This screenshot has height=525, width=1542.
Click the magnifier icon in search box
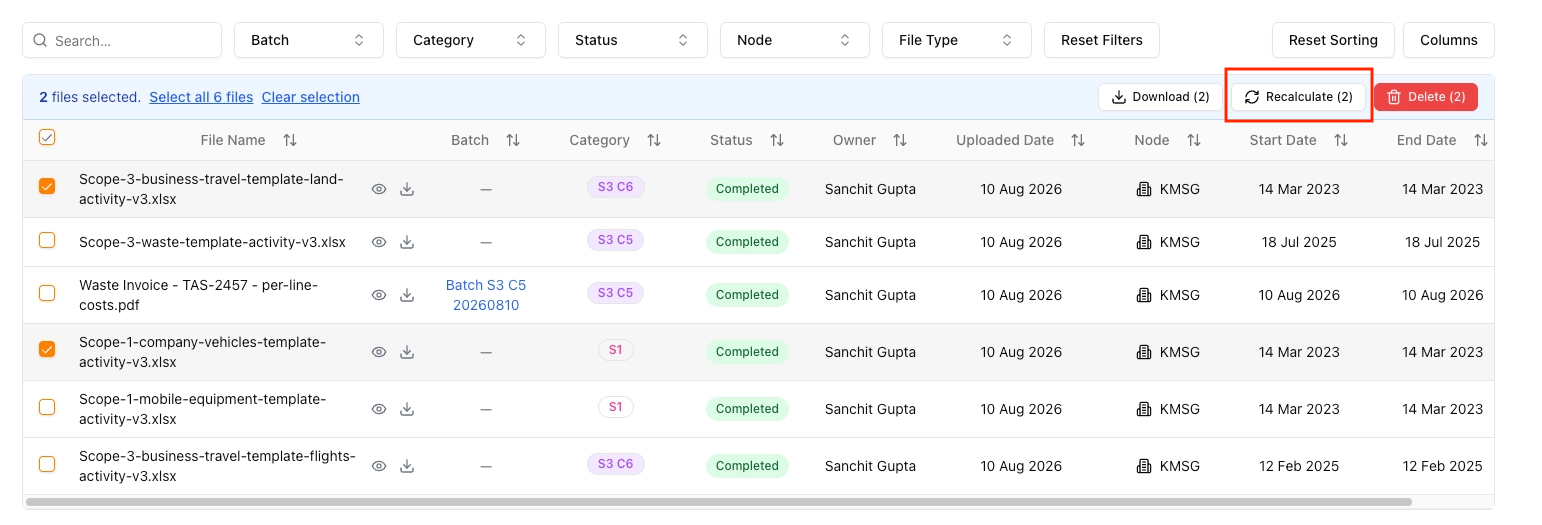(41, 41)
